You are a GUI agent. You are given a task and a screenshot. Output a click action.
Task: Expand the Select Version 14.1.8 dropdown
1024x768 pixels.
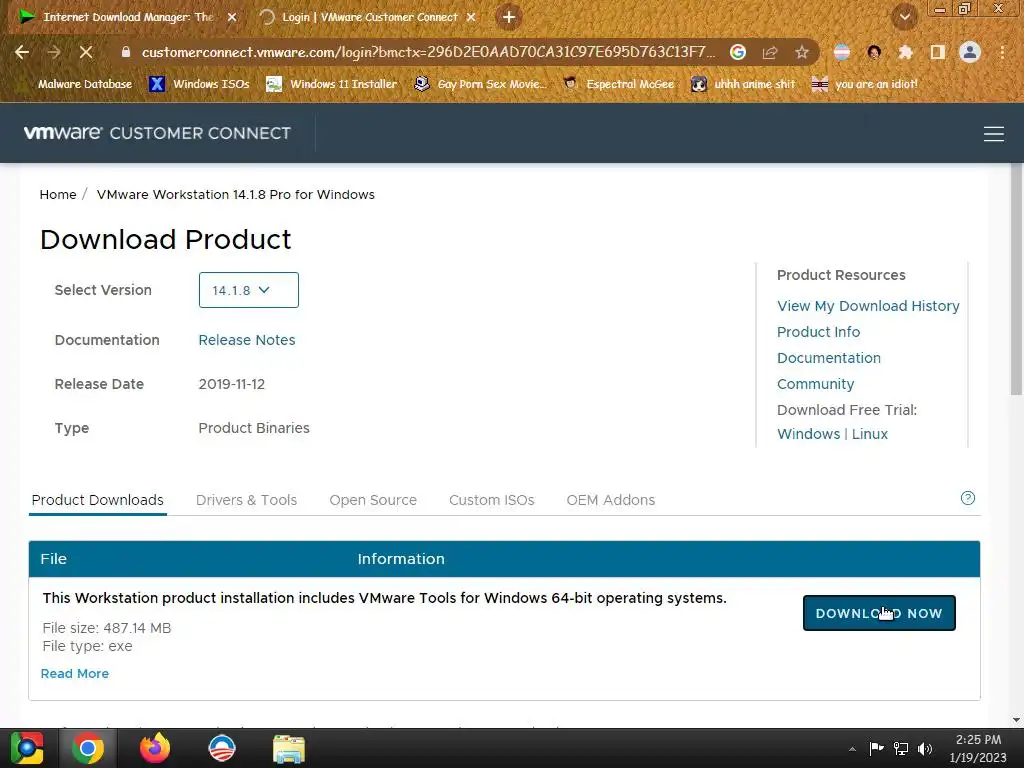tap(248, 290)
